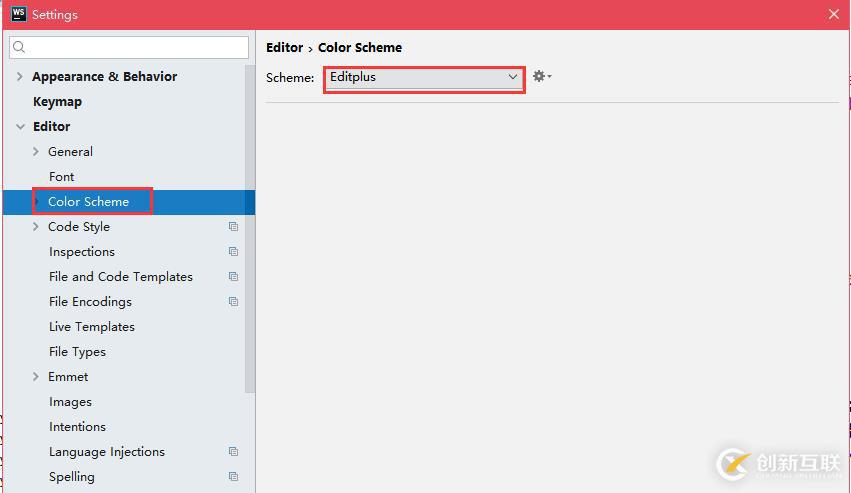Click the copy icon beside Code Style
851x493 pixels.
pyautogui.click(x=233, y=226)
